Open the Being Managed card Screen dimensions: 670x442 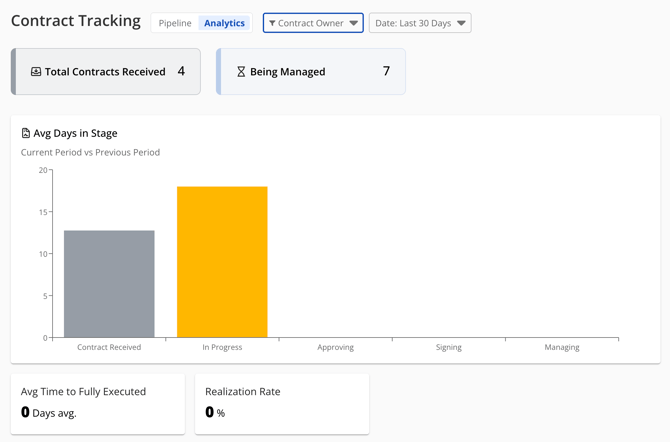click(311, 72)
